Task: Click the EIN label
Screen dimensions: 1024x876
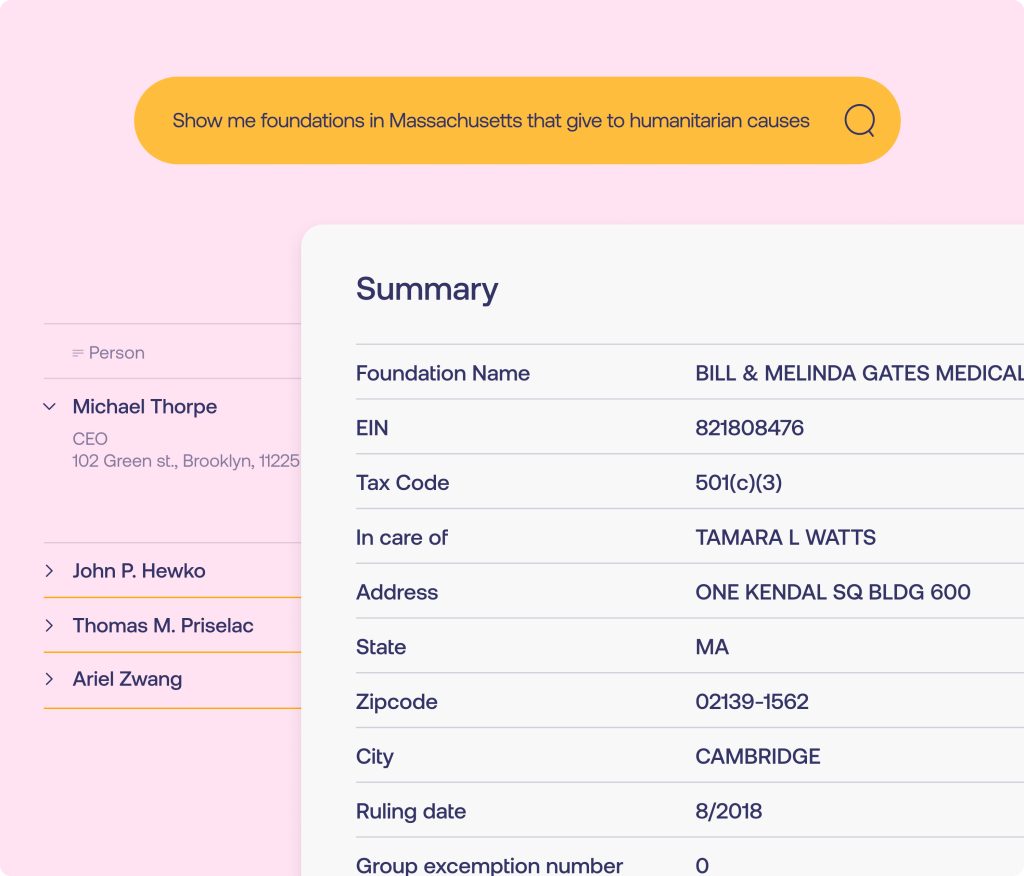Action: [x=372, y=428]
